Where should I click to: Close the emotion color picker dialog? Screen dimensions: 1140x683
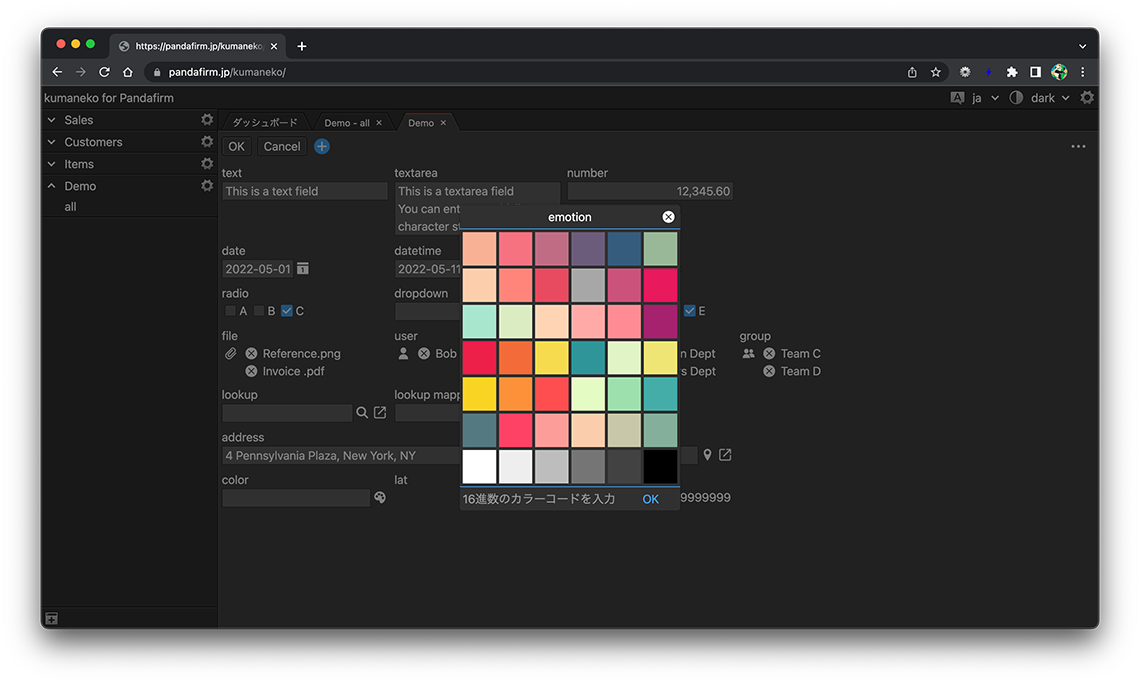[x=668, y=217]
